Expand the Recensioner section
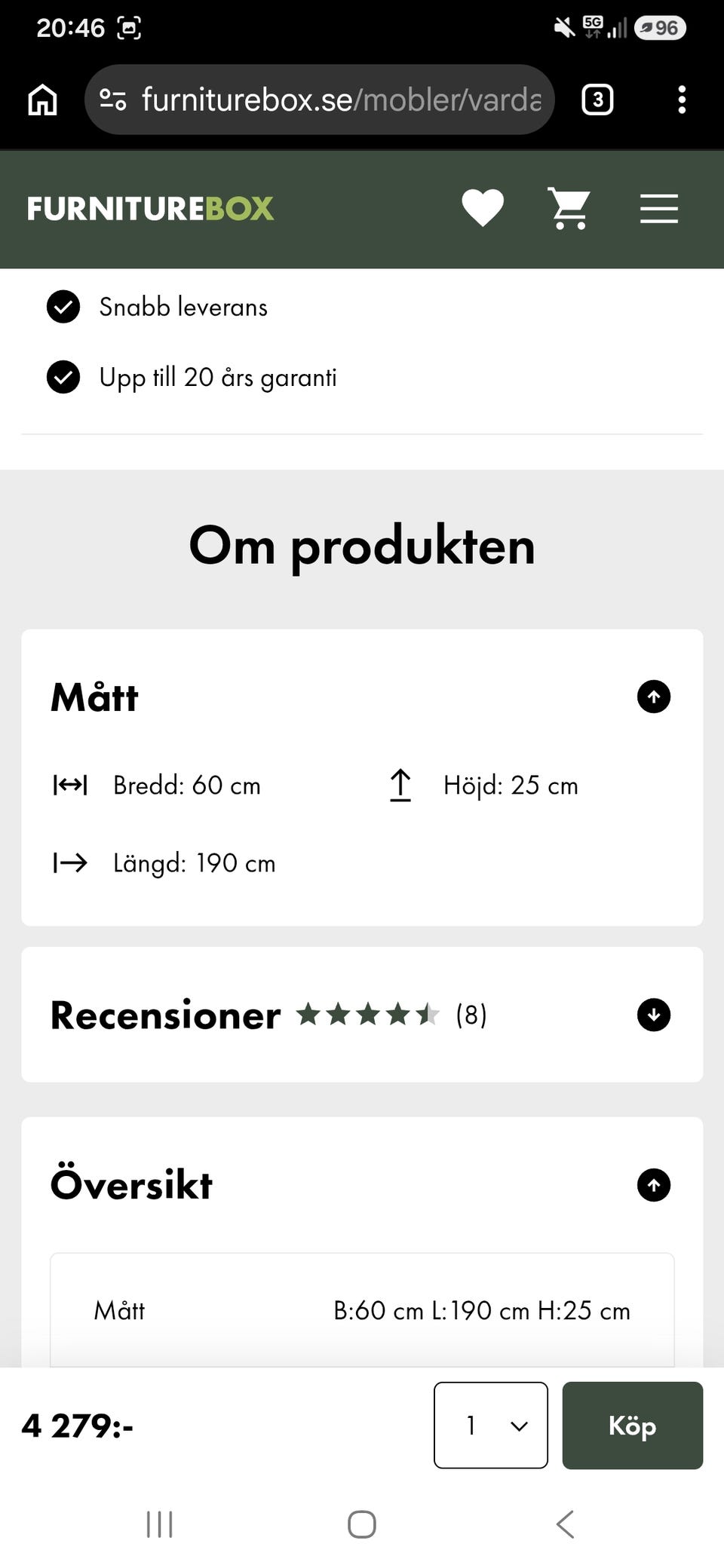This screenshot has width=724, height=1568. pos(654,1015)
